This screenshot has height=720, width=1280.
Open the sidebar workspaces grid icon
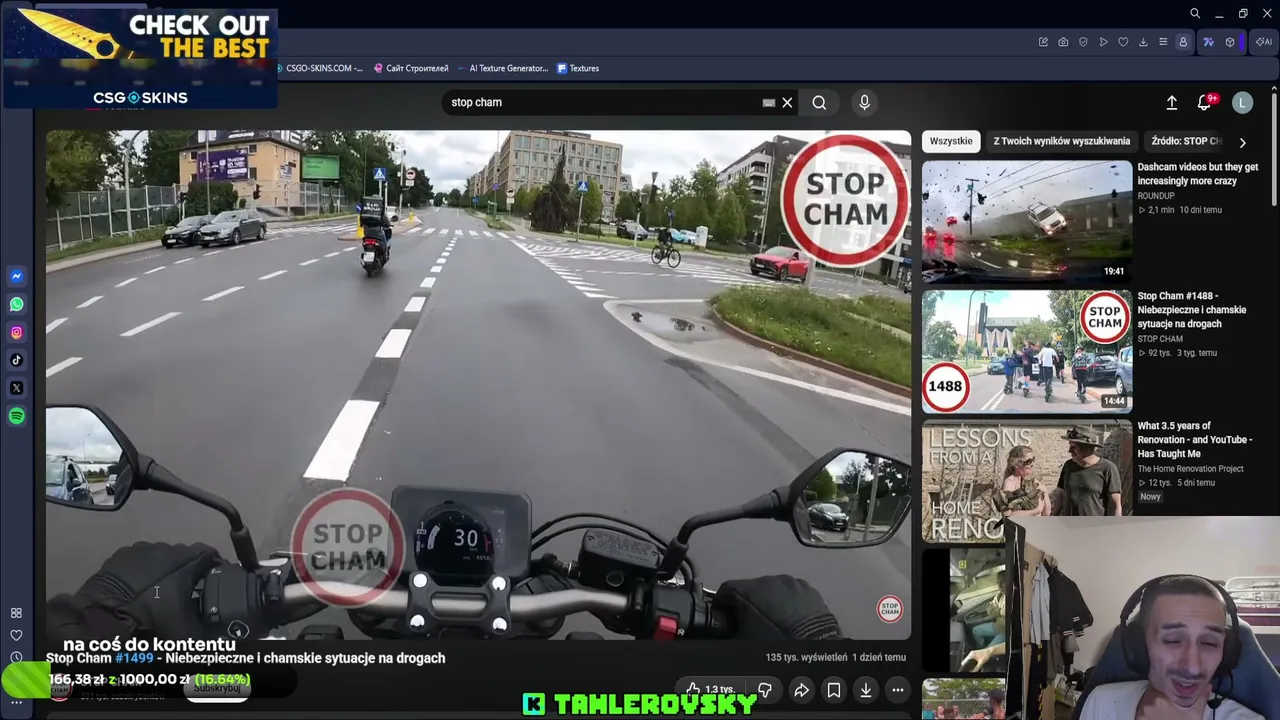16,613
